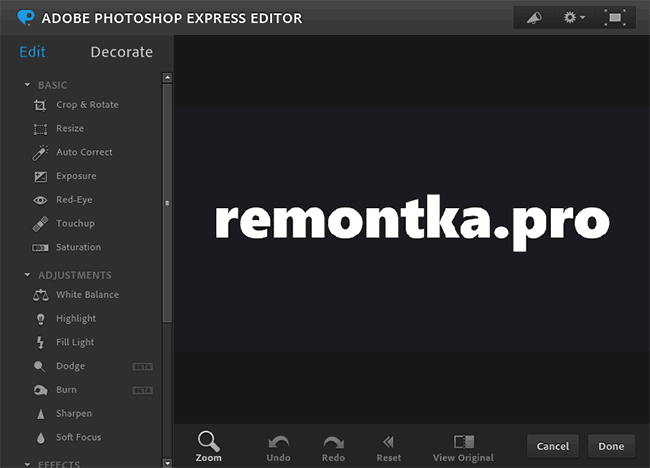This screenshot has height=468, width=650.
Task: Click the Touchup bandage icon
Action: pyautogui.click(x=40, y=224)
